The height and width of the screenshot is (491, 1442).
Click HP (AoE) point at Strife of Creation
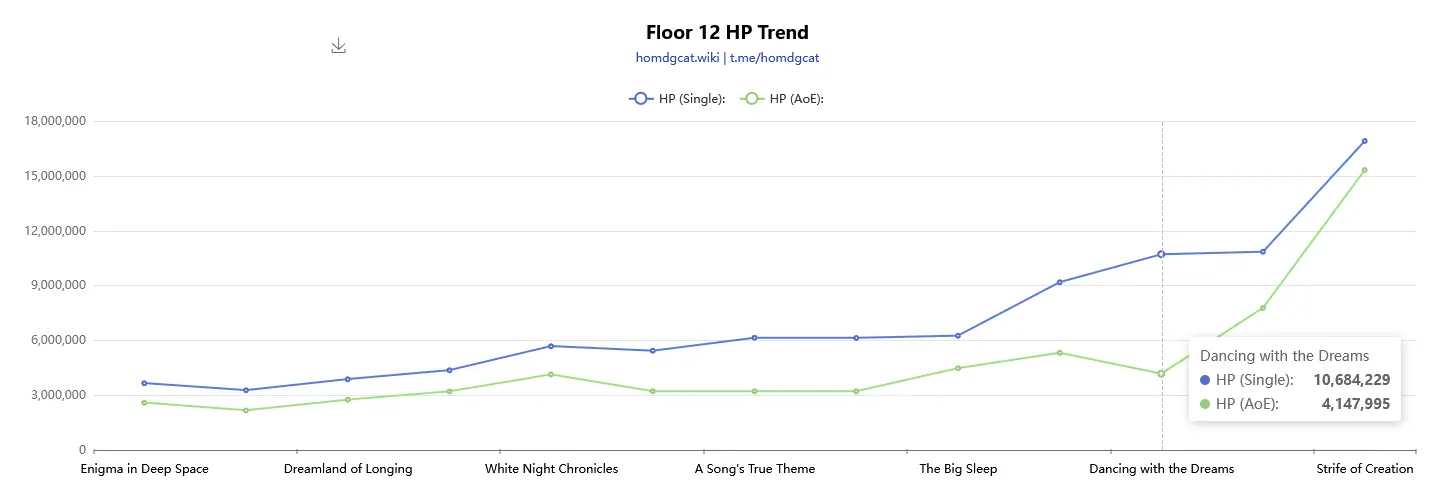[x=1364, y=170]
